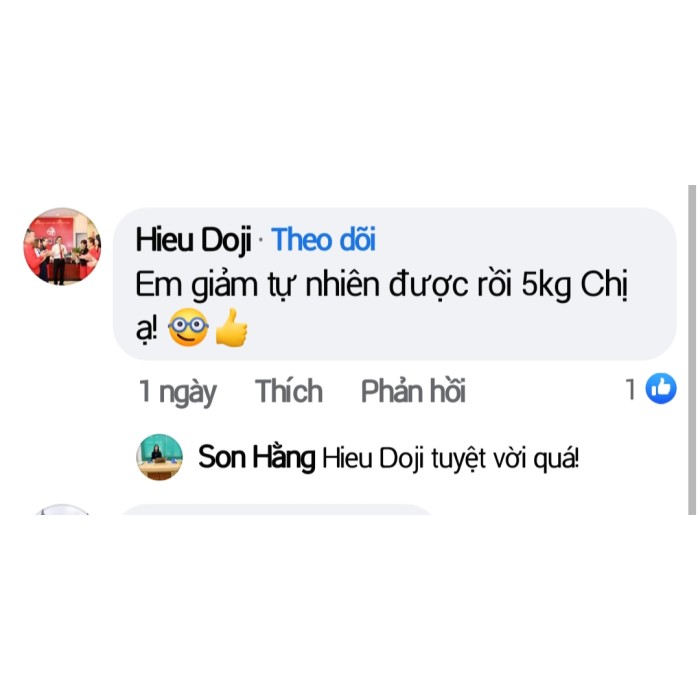Open Hieu Doji's profile picture
The height and width of the screenshot is (700, 700).
[x=62, y=246]
